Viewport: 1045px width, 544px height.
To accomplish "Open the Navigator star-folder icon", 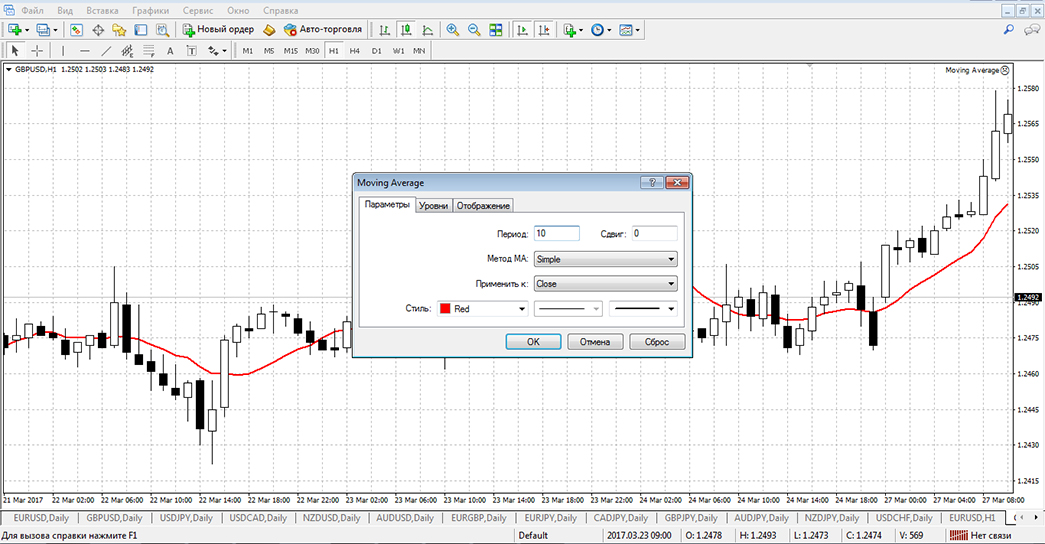I will coord(119,29).
